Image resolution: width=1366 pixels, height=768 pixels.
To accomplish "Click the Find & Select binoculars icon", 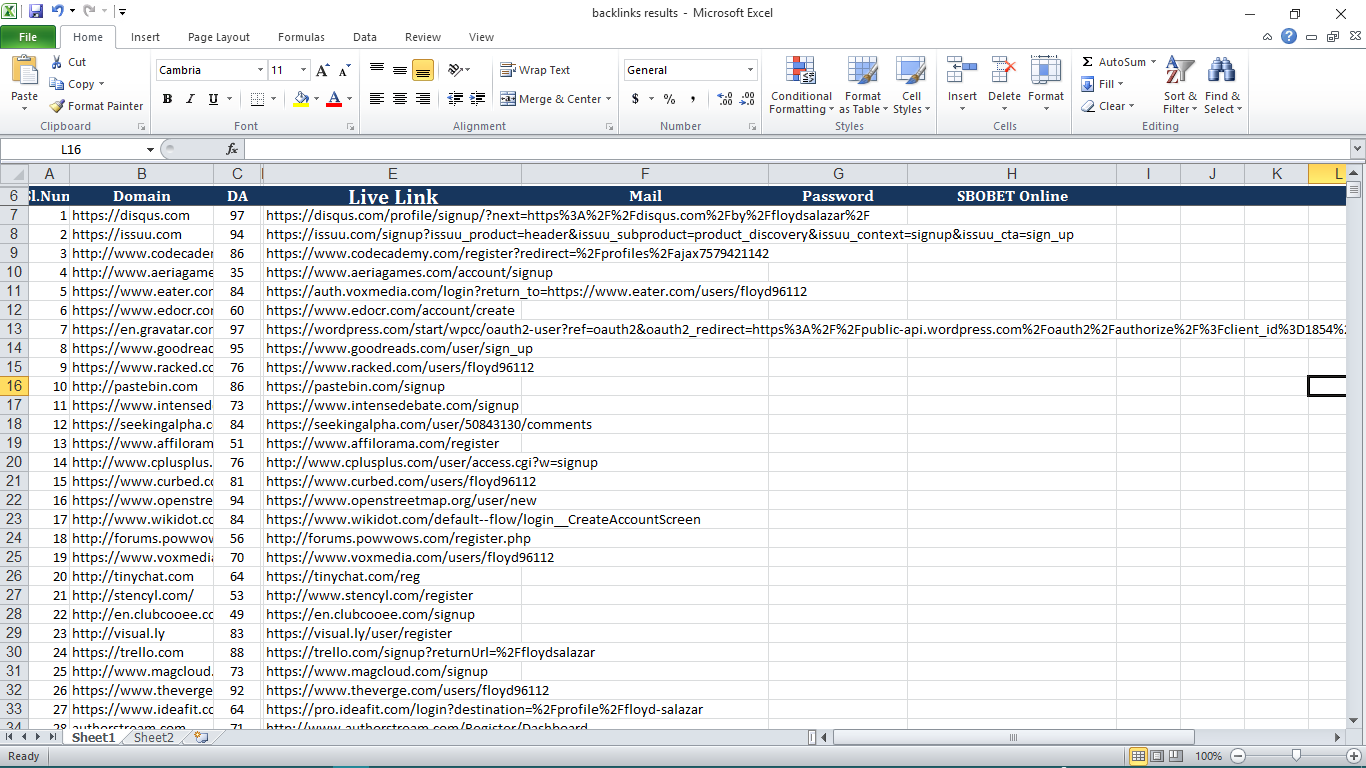I will click(1222, 85).
